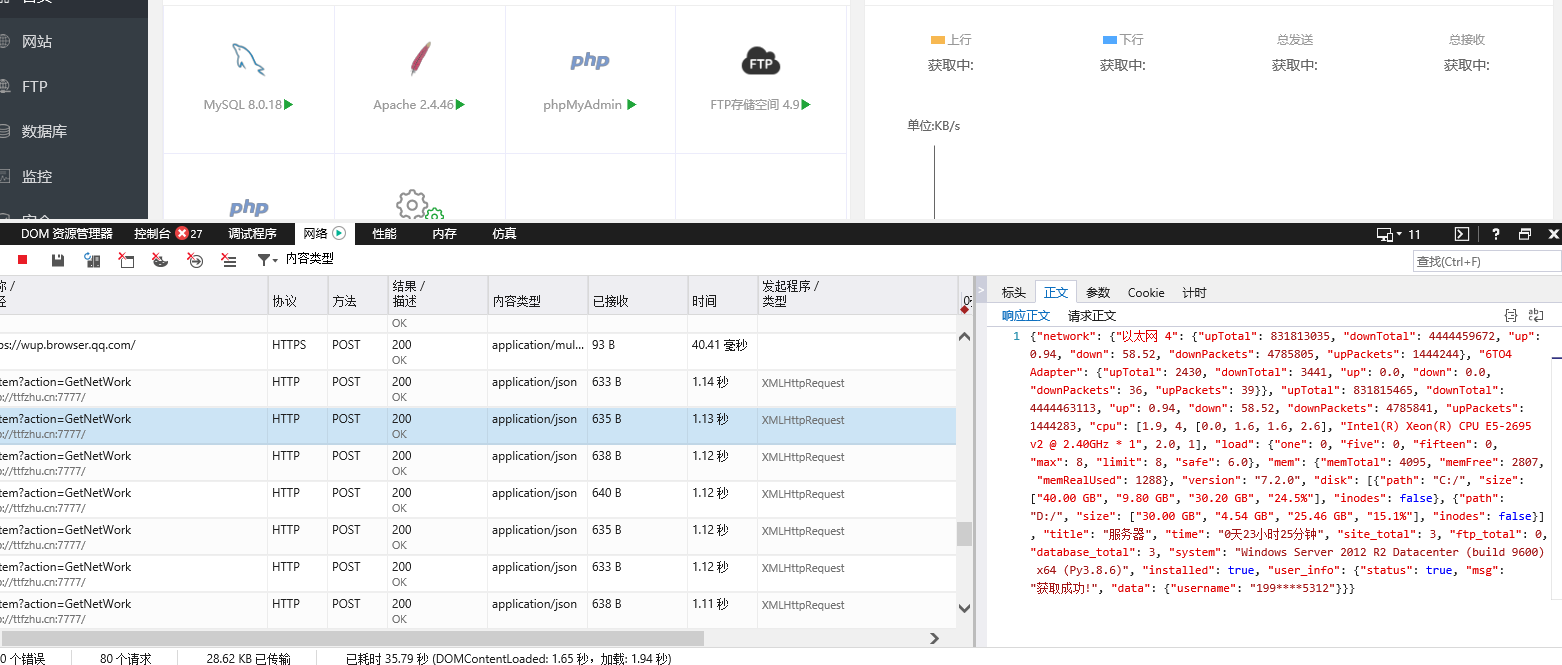Screen dimensions: 1562x665
Task: Sort by 时间 column header
Action: point(723,295)
